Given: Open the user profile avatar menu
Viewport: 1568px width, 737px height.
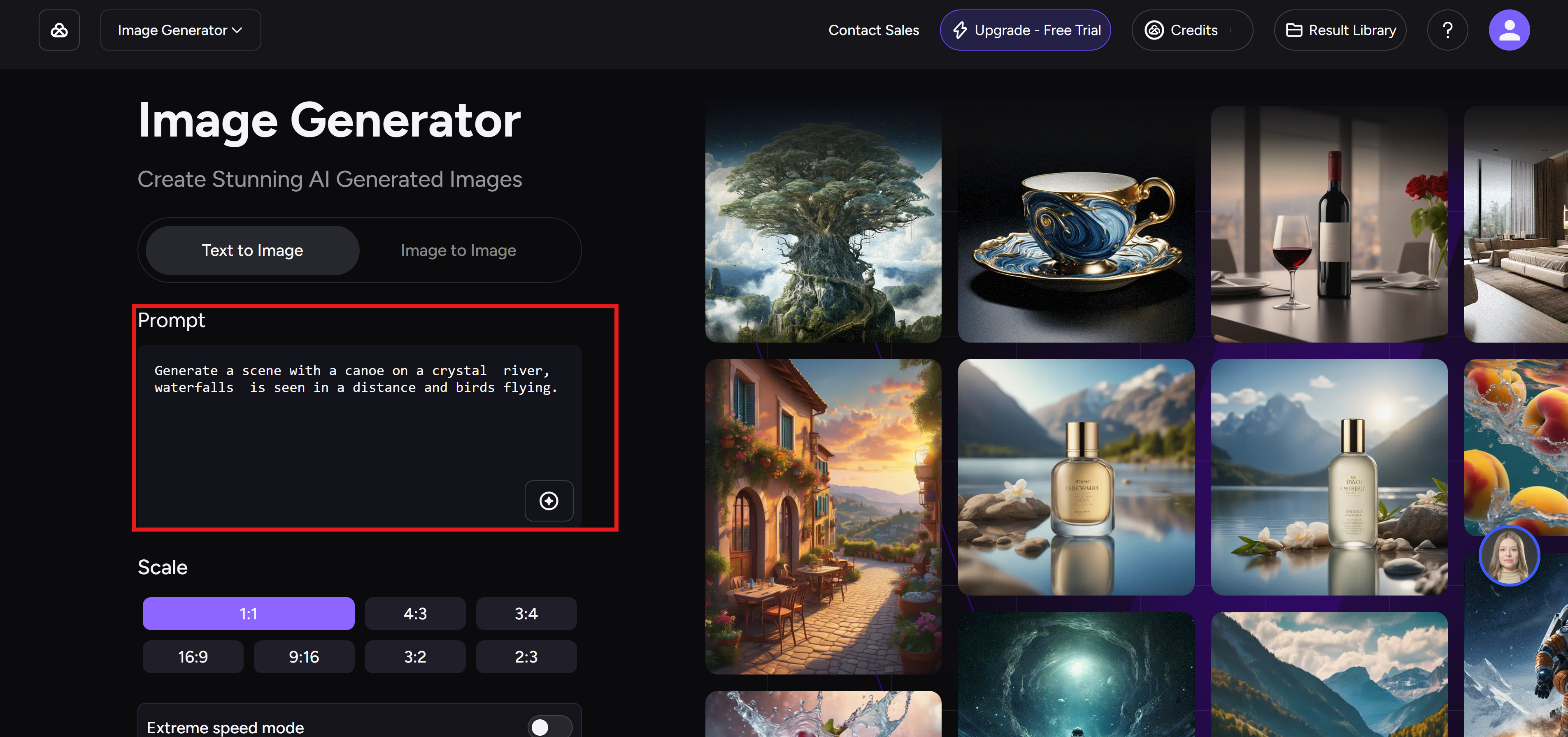Looking at the screenshot, I should click(x=1509, y=30).
